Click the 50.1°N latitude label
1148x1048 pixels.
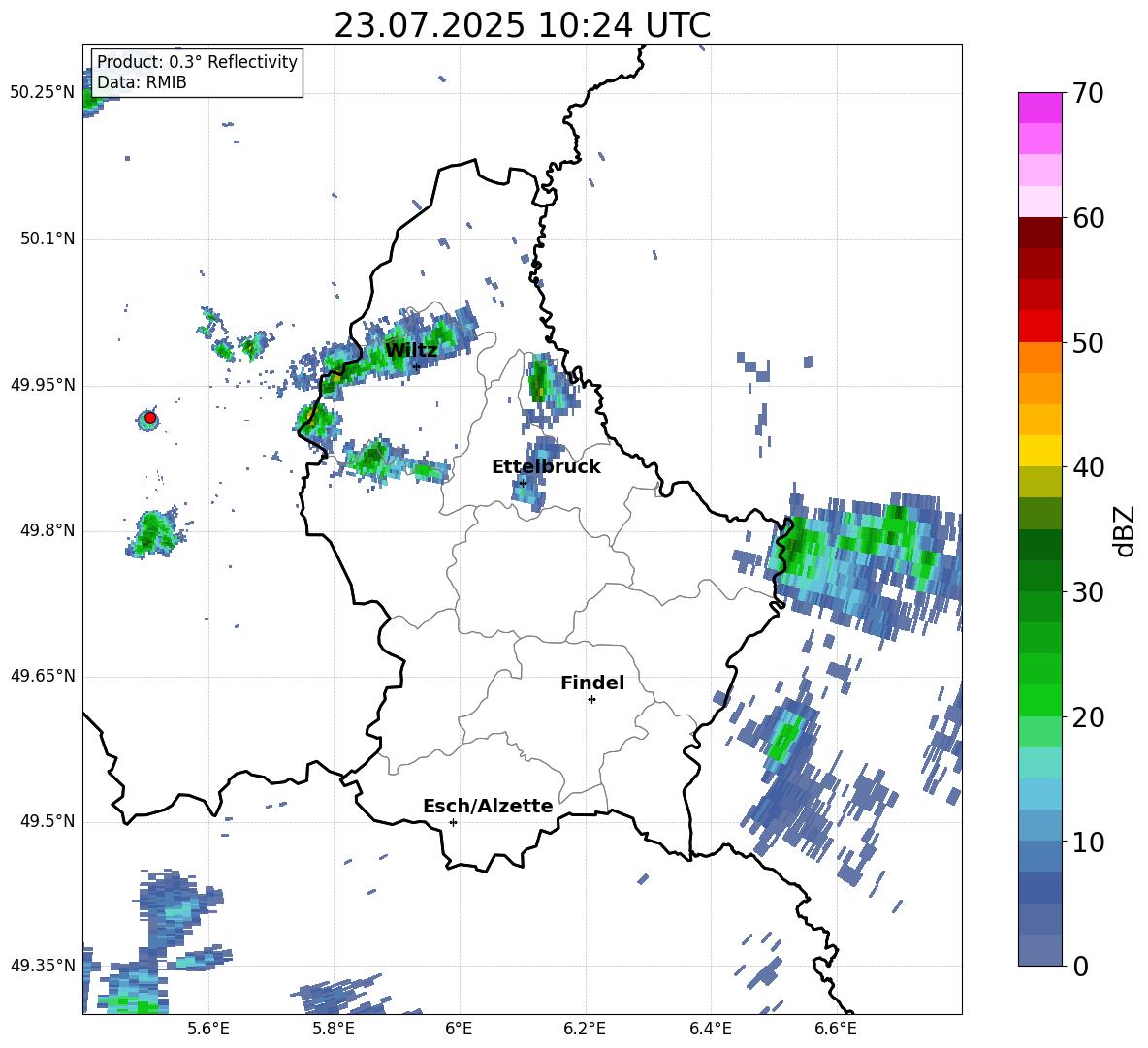point(47,239)
